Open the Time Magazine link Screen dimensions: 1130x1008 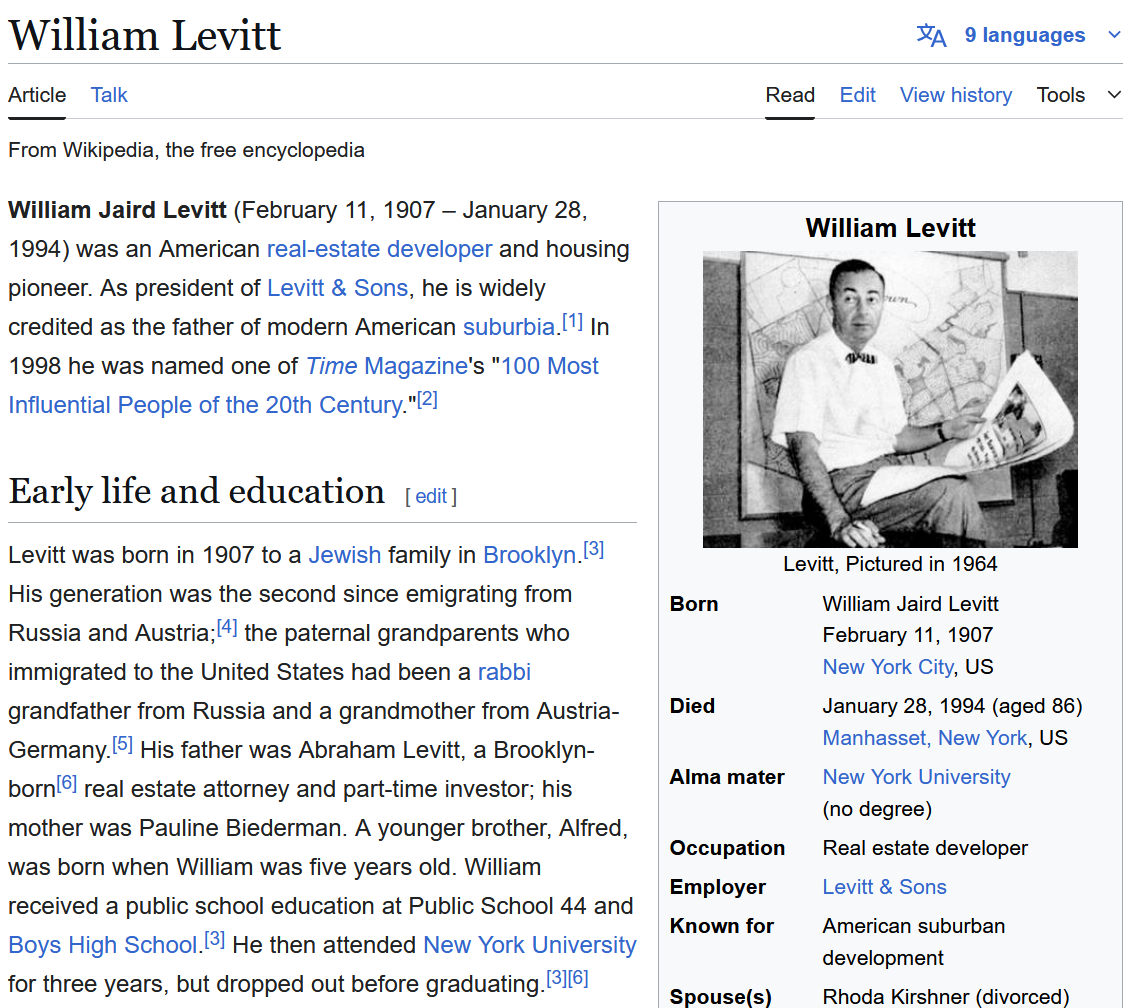[387, 365]
